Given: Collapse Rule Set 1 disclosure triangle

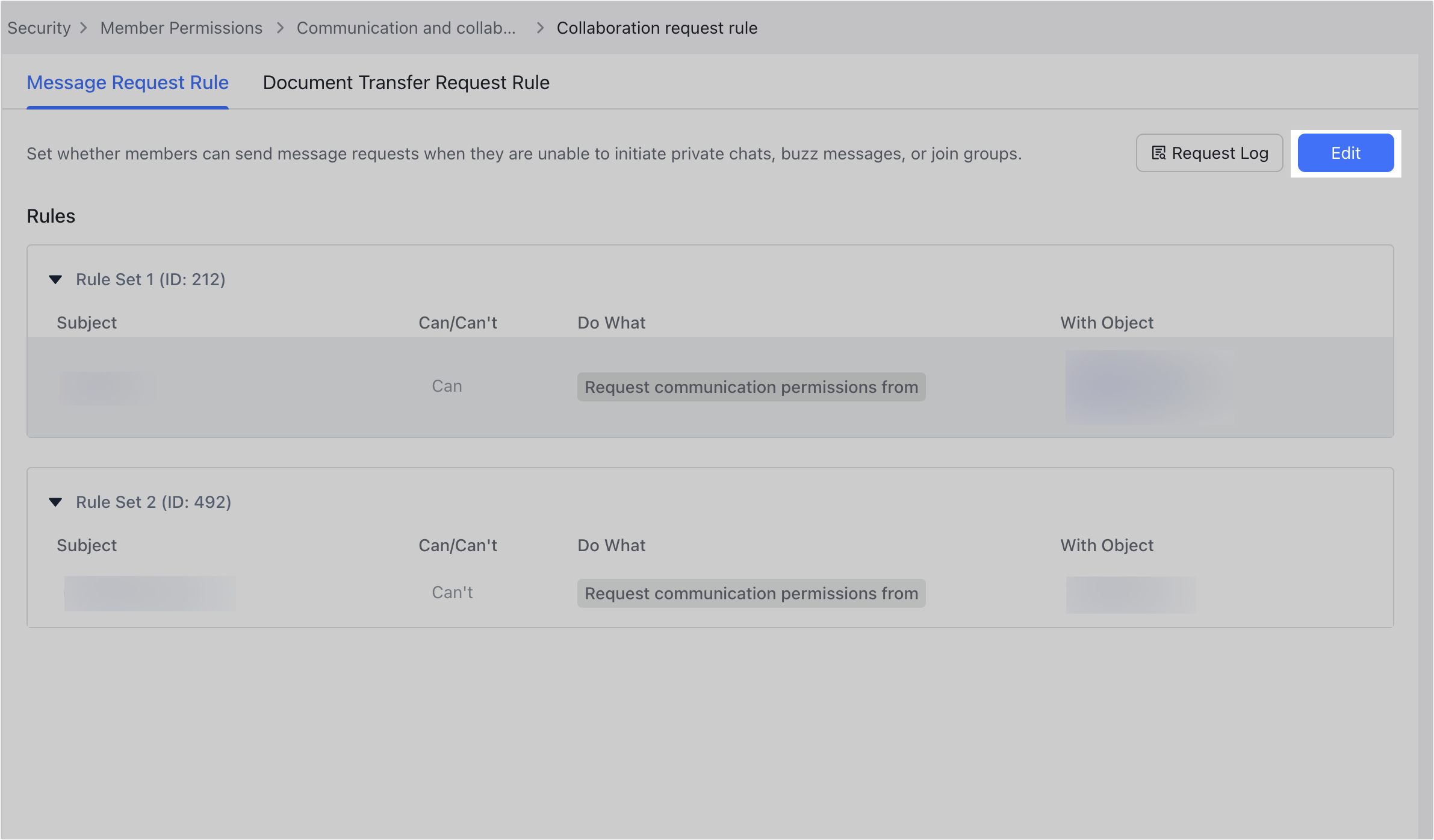Looking at the screenshot, I should pos(56,279).
